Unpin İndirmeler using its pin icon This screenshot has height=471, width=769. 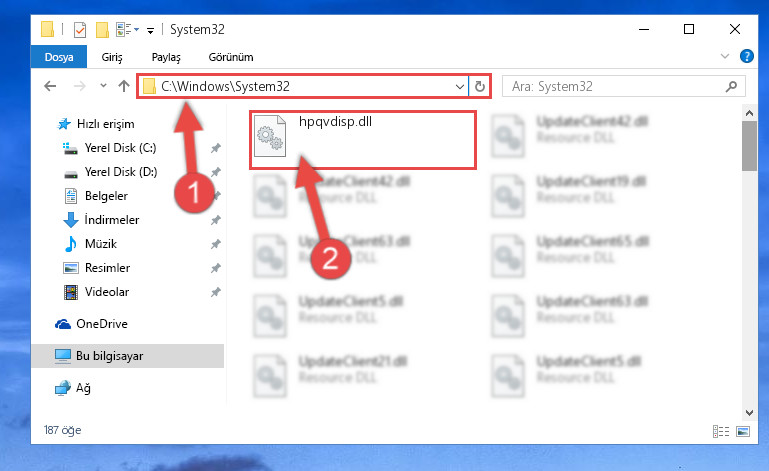click(215, 220)
